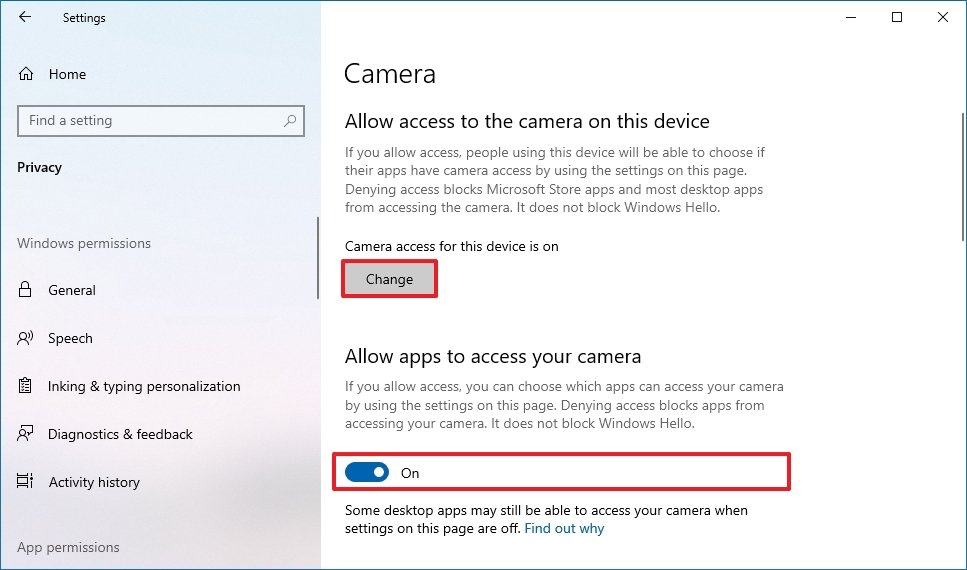This screenshot has width=967, height=570.
Task: Open the General privacy settings
Action: click(72, 290)
